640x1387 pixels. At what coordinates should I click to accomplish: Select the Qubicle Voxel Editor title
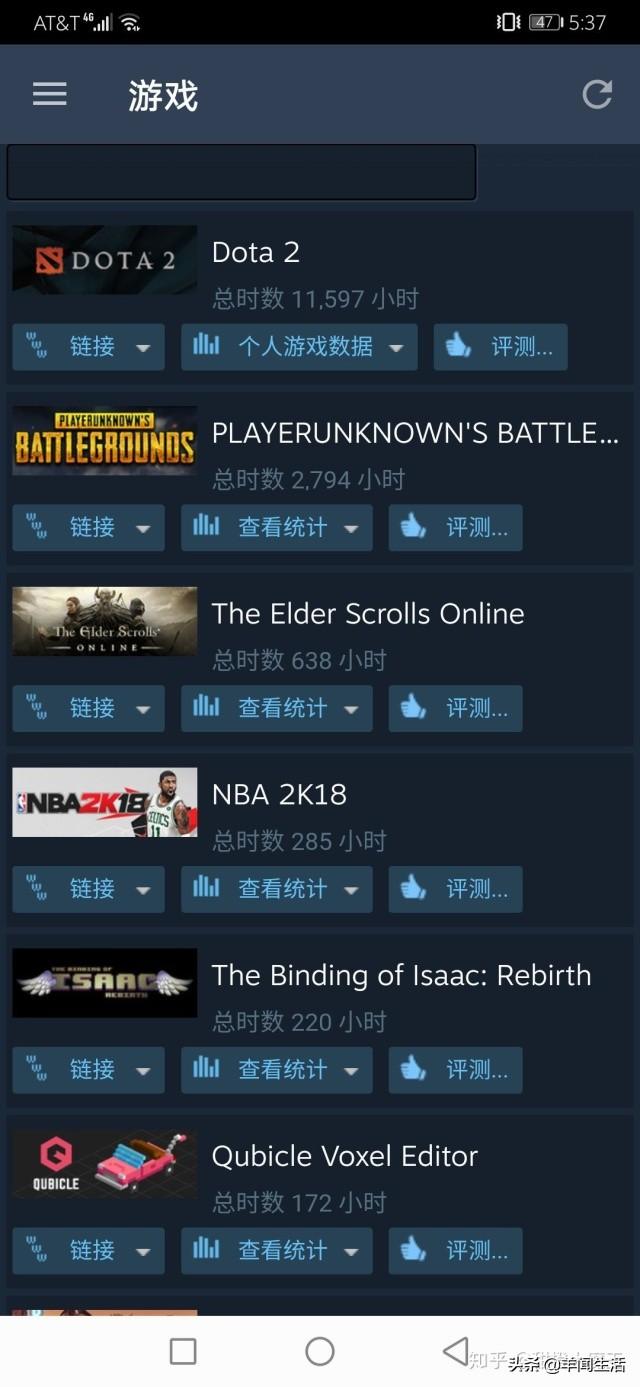tap(345, 1156)
